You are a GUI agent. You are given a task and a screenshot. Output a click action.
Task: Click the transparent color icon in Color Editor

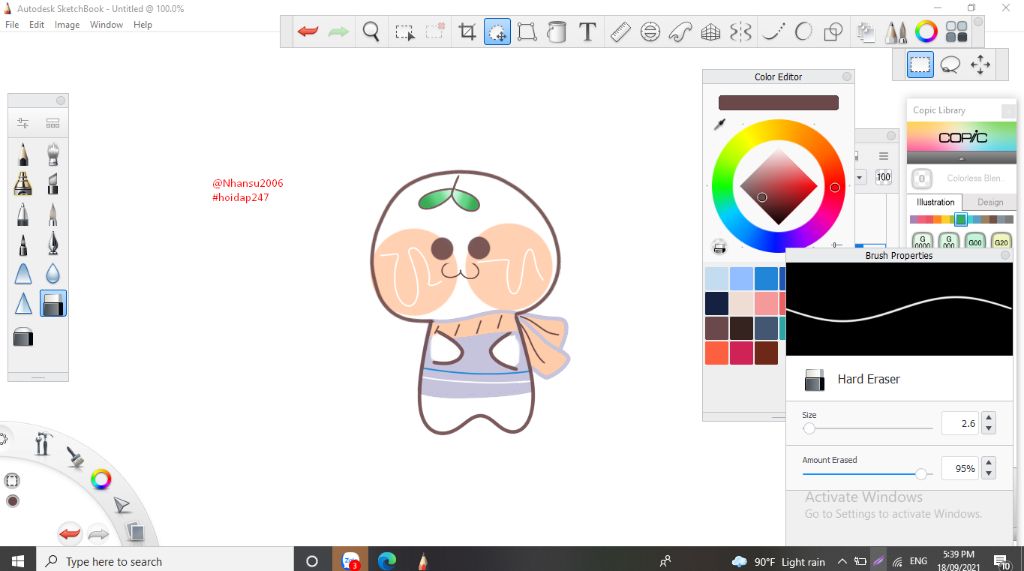click(719, 247)
